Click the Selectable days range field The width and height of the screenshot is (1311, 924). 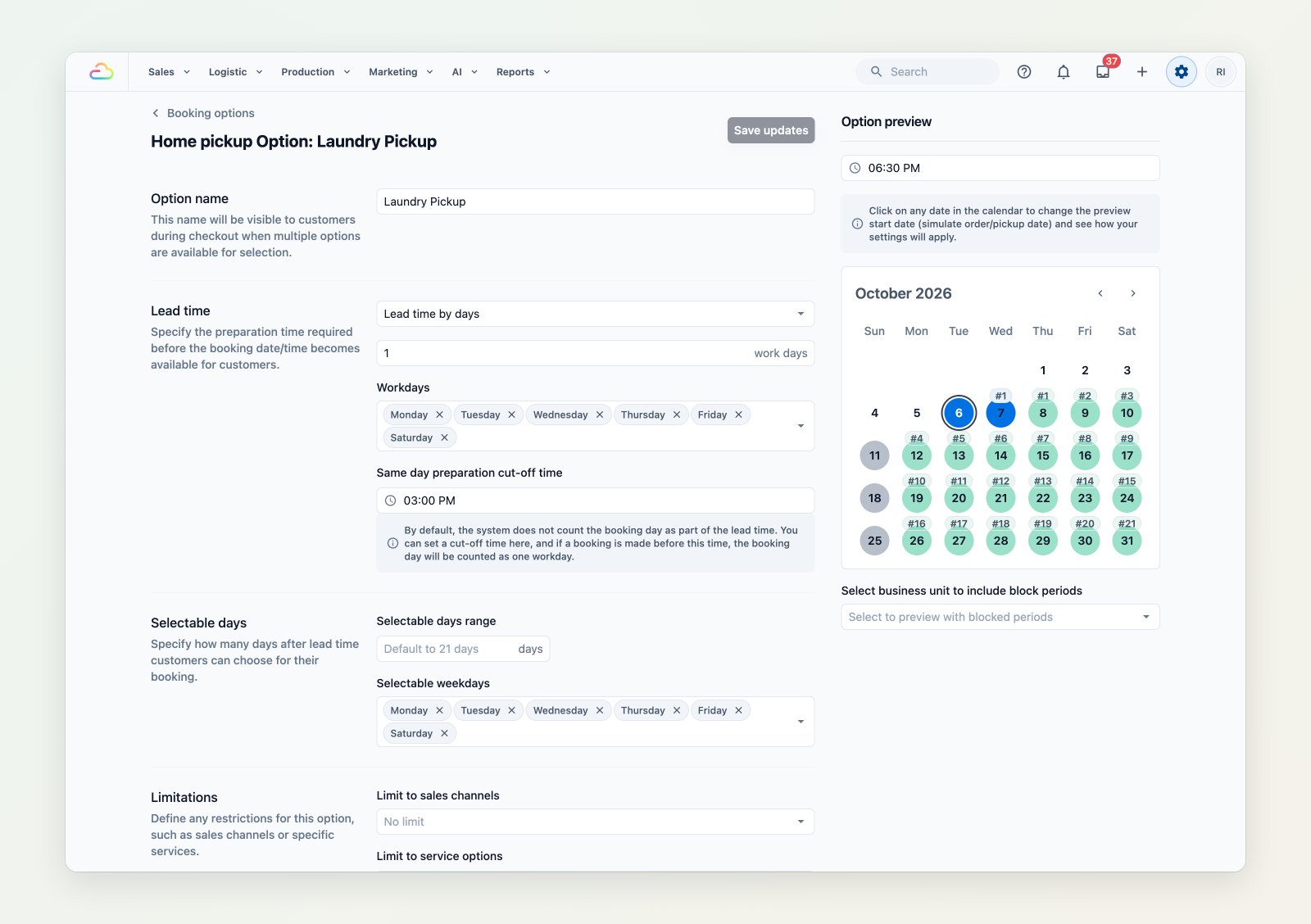click(x=463, y=649)
